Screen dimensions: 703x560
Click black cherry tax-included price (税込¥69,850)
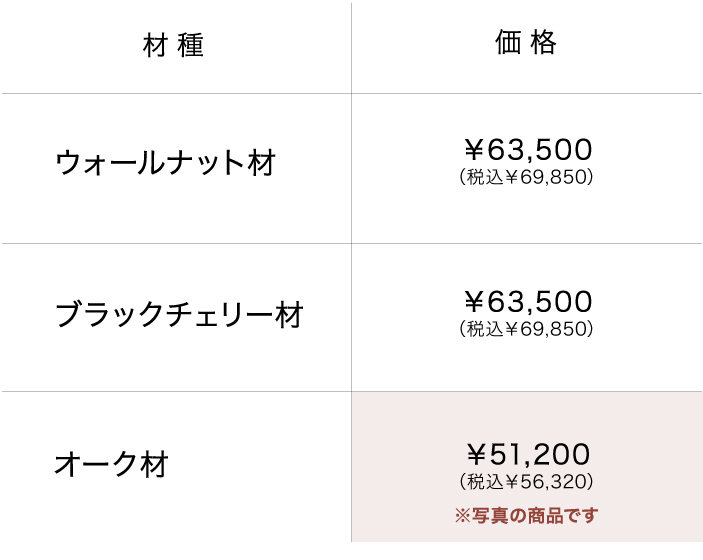pyautogui.click(x=527, y=329)
